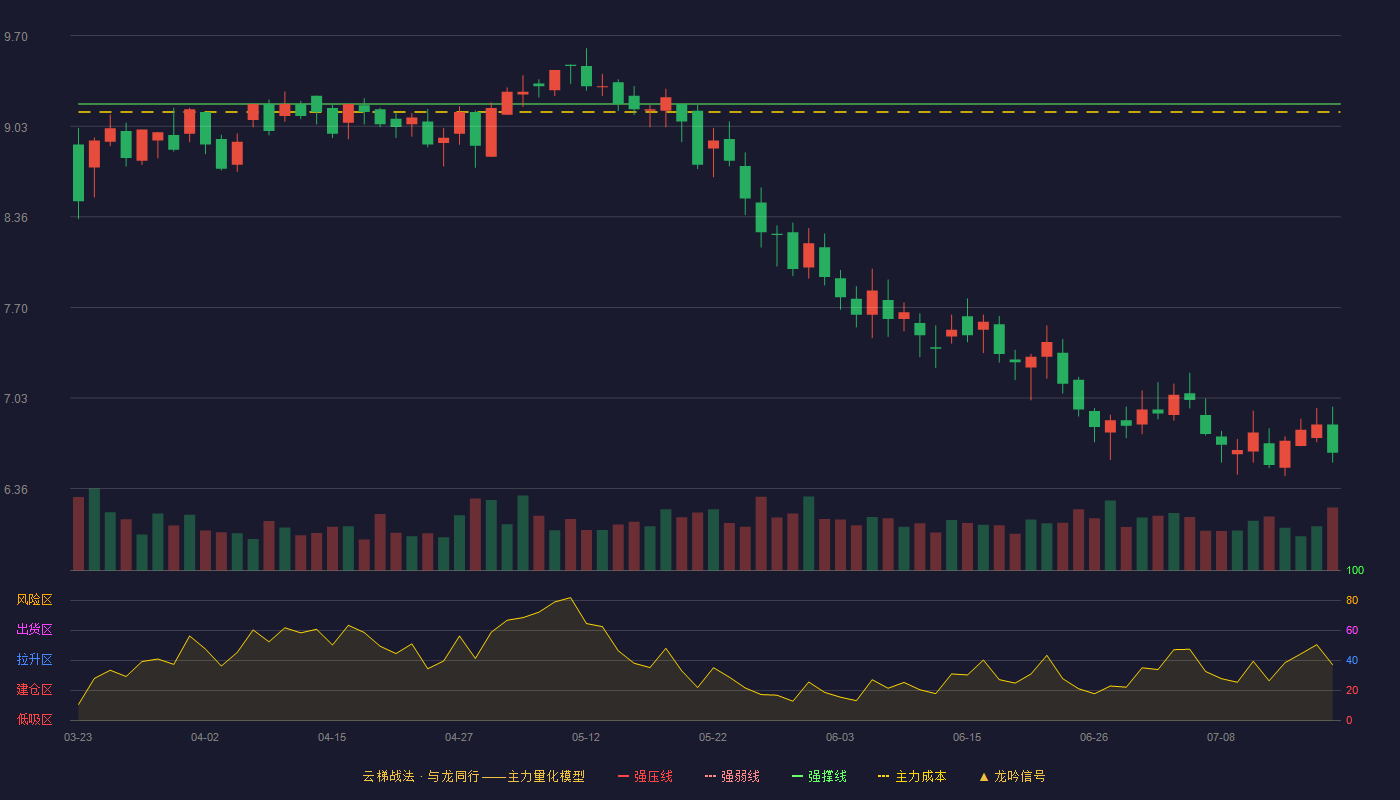Click the first candlestick at 03-23
The image size is (1400, 800).
(x=78, y=173)
